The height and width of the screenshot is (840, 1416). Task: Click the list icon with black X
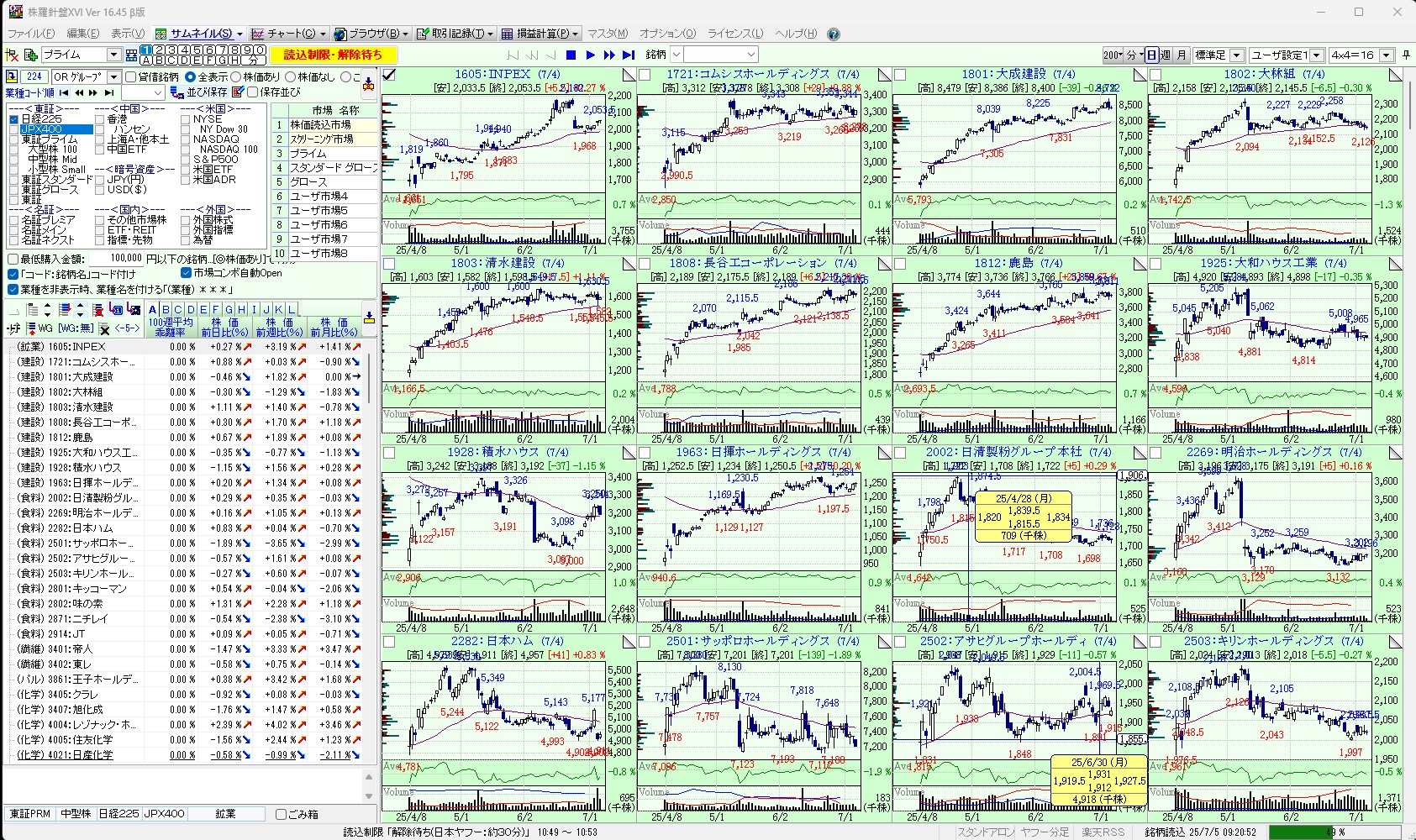click(104, 328)
